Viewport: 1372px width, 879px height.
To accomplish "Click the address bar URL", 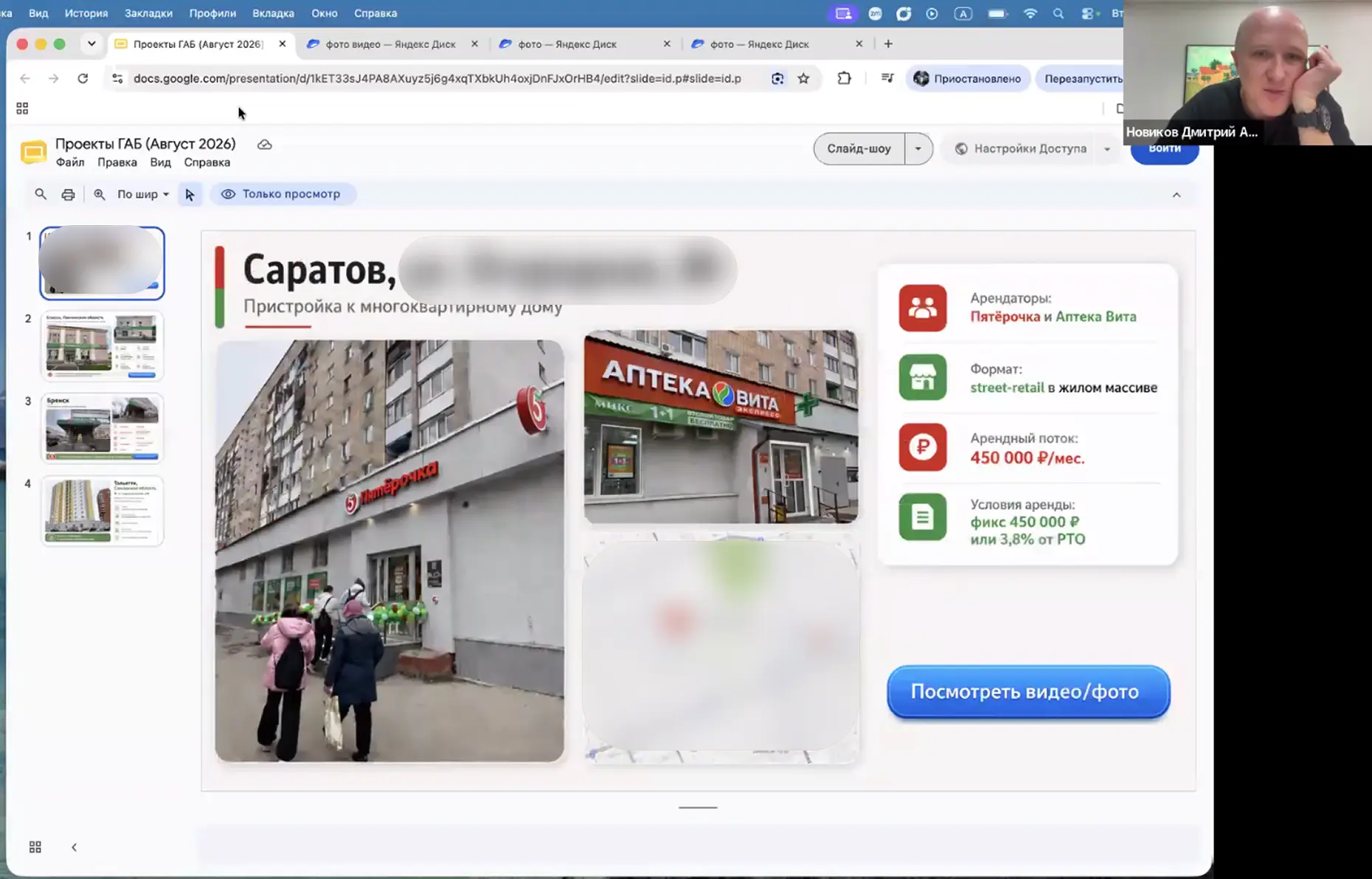I will click(437, 78).
